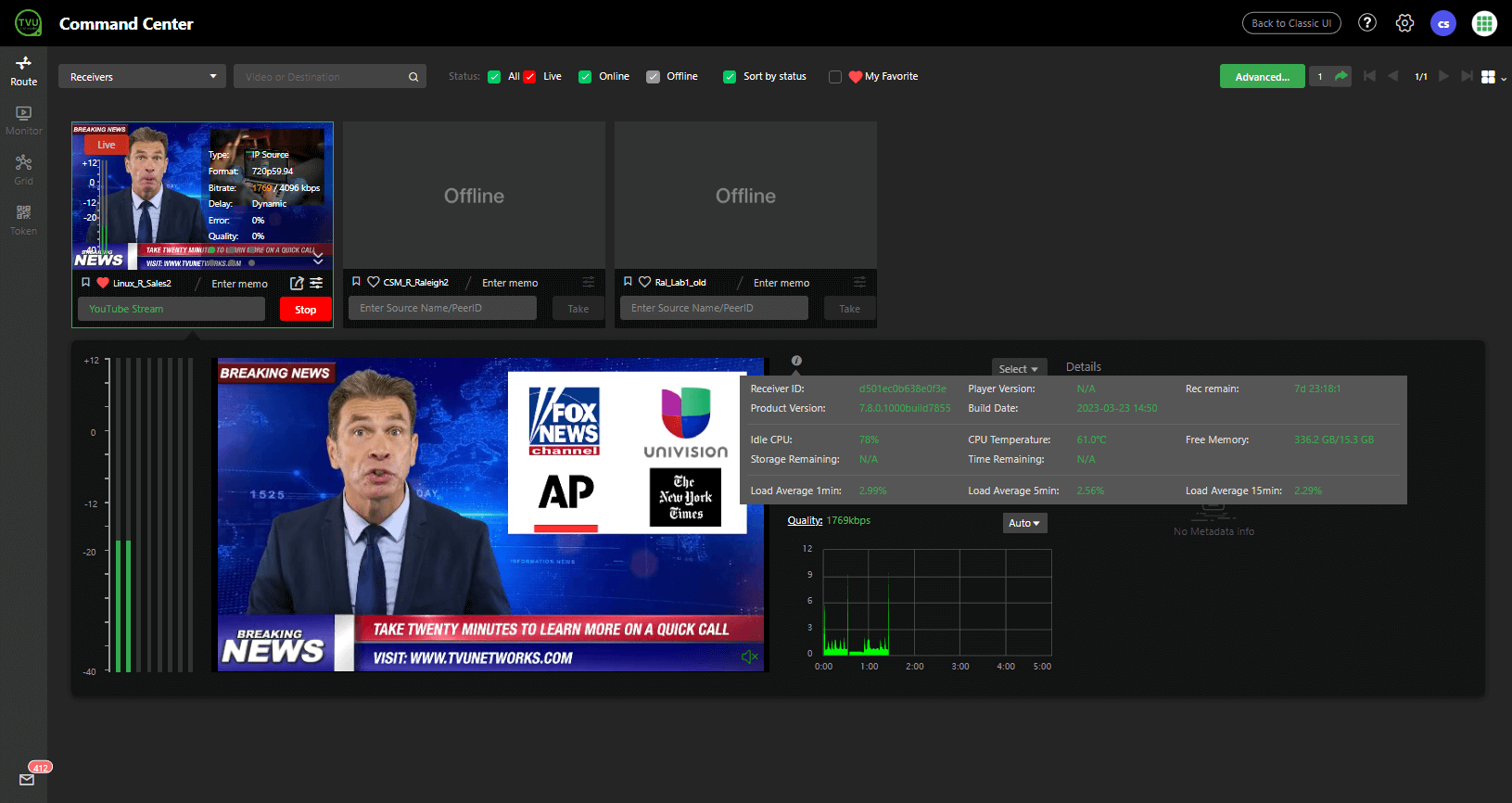The height and width of the screenshot is (803, 1512).
Task: Click Back to Classic UI
Action: tap(1291, 23)
